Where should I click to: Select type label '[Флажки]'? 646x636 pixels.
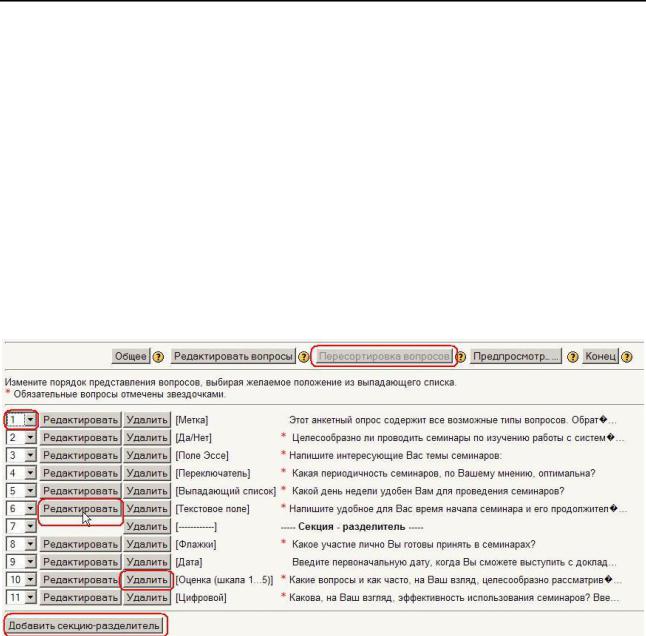[x=196, y=545]
